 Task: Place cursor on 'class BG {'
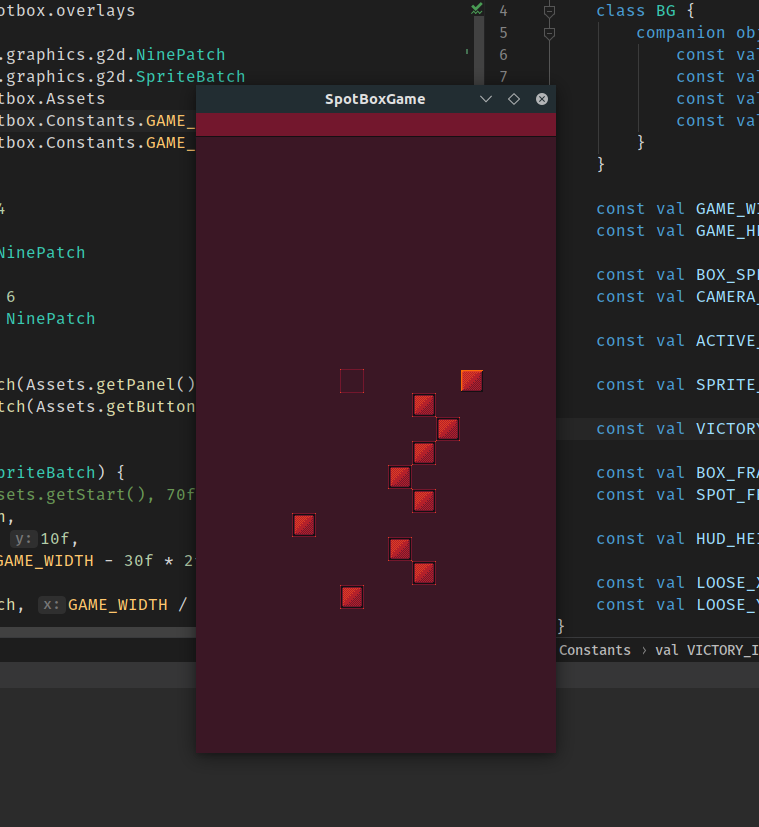pyautogui.click(x=646, y=11)
